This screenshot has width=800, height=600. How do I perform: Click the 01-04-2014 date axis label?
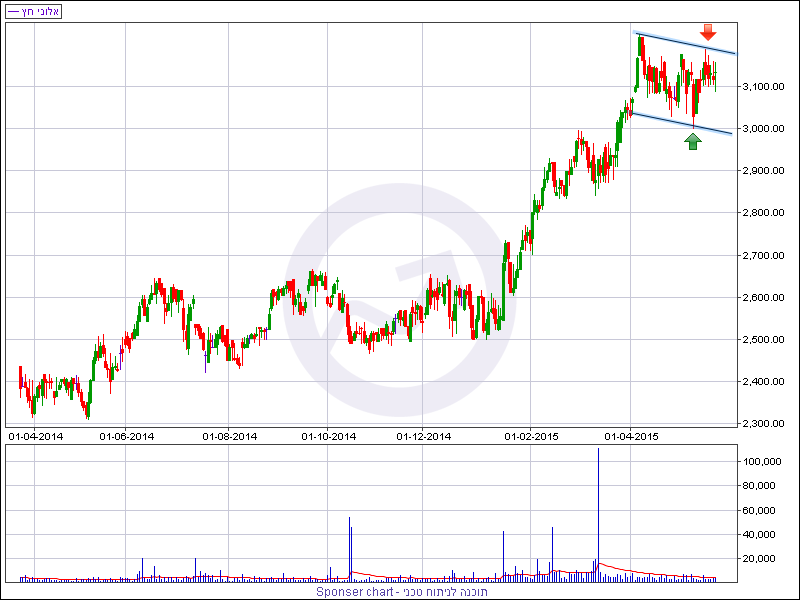[36, 437]
